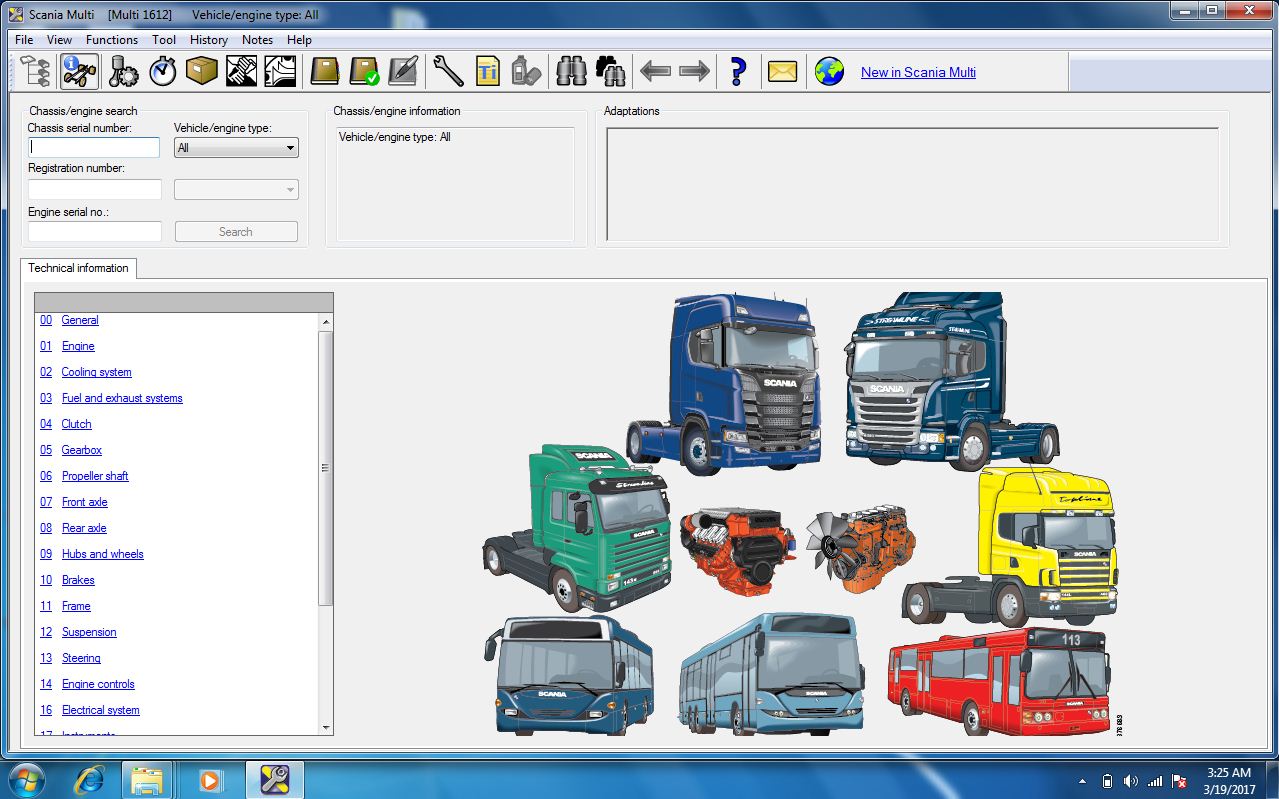The image size is (1279, 799).
Task: Open the Clutch link
Action: pyautogui.click(x=76, y=424)
